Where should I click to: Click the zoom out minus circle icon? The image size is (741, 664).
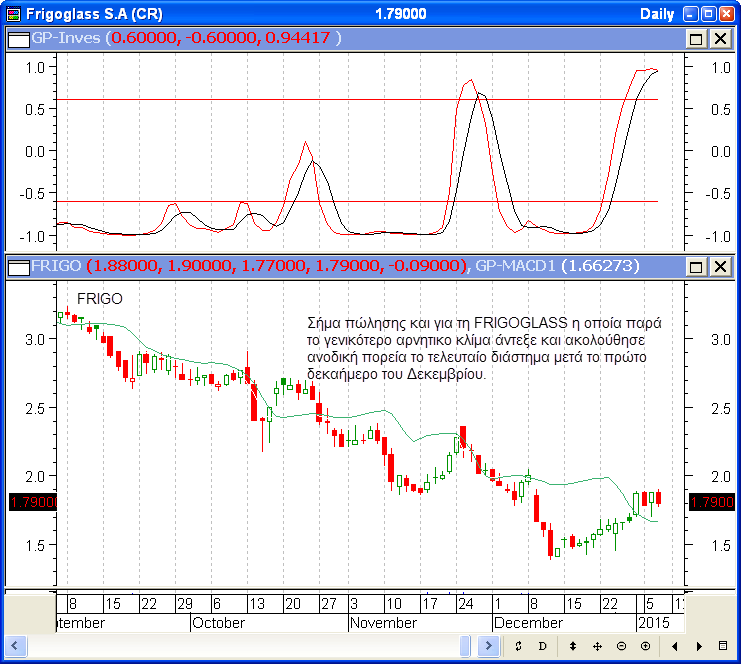tap(621, 646)
